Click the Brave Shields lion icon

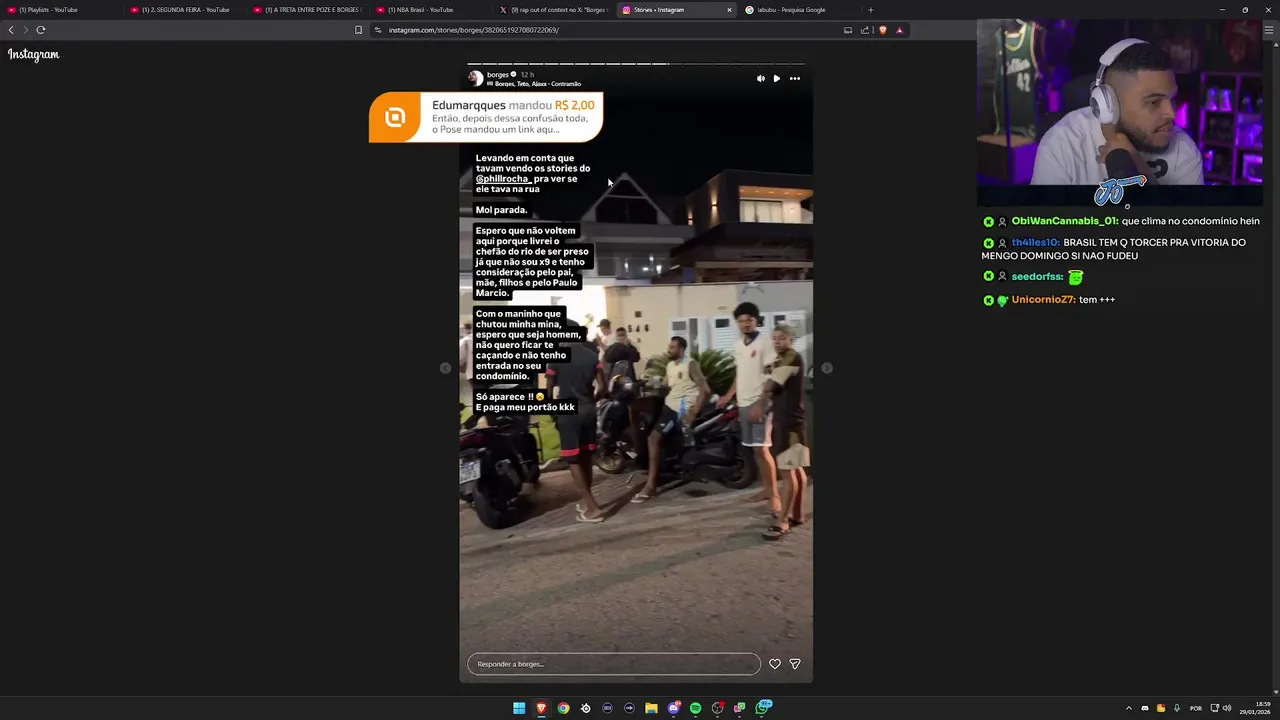(x=882, y=30)
